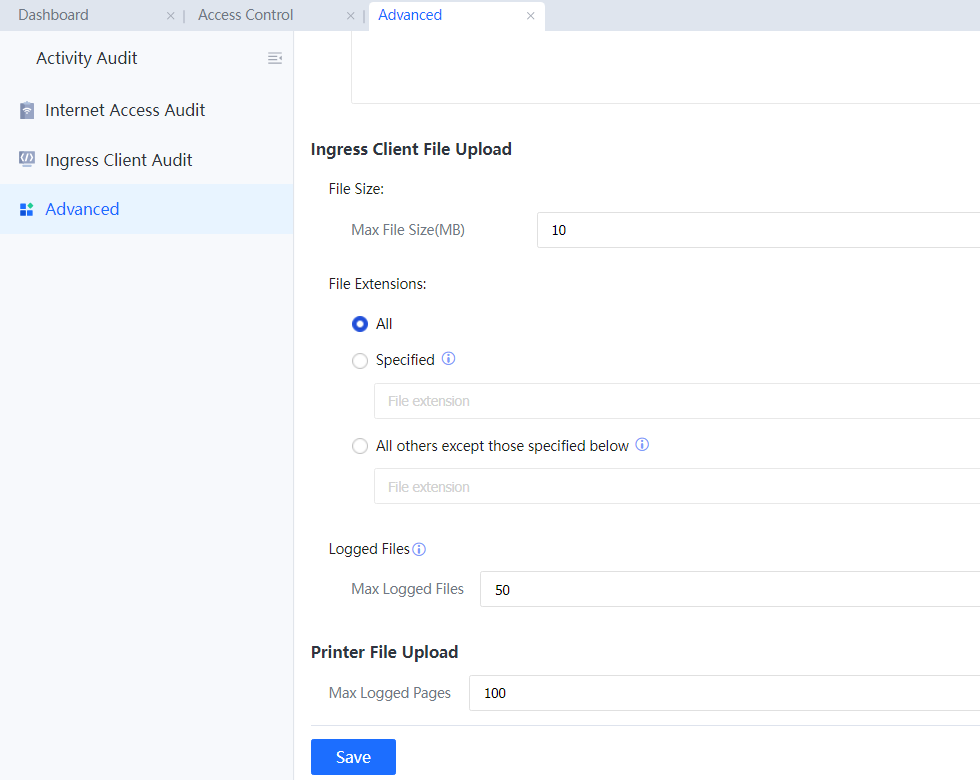Click the Internet Access Audit sidebar icon

27,111
